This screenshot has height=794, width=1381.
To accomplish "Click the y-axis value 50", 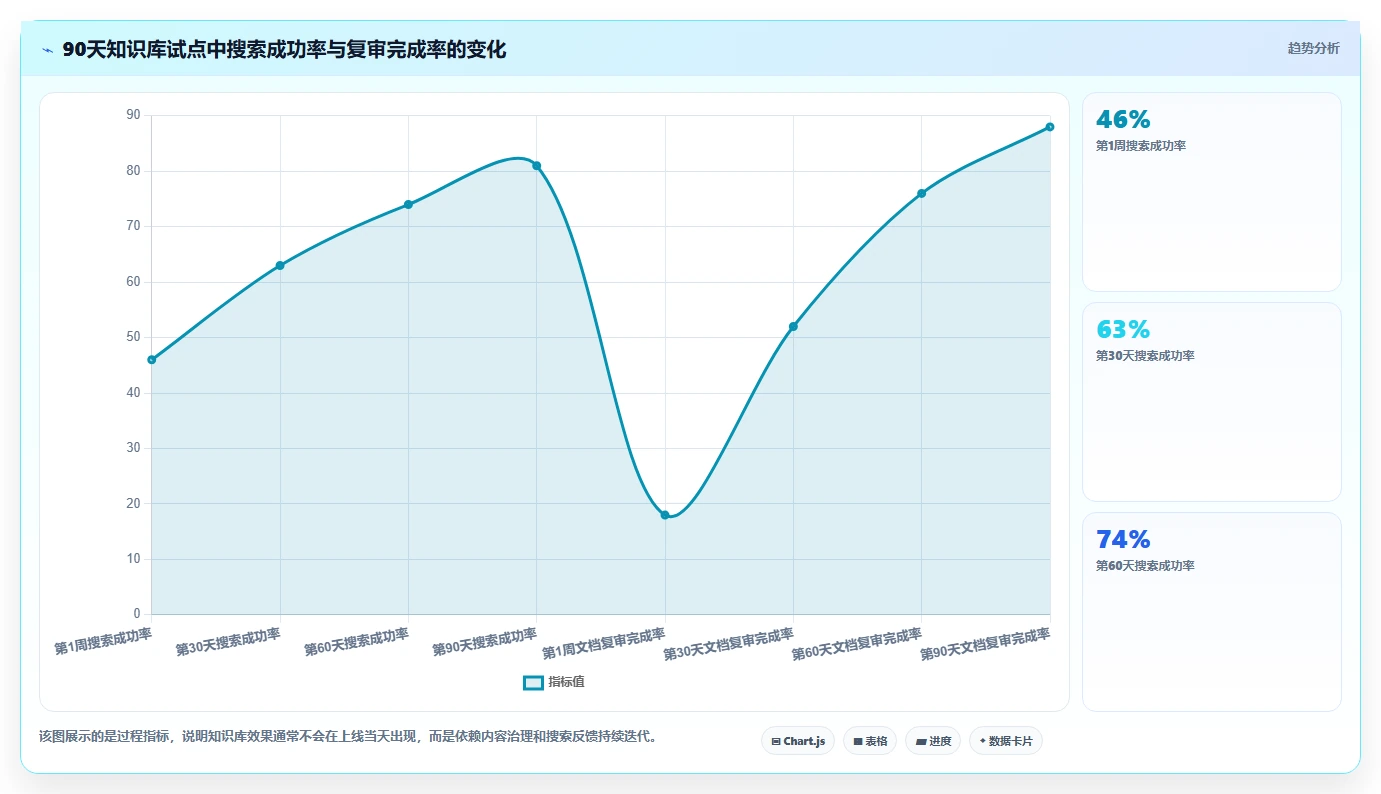I will click(x=134, y=337).
